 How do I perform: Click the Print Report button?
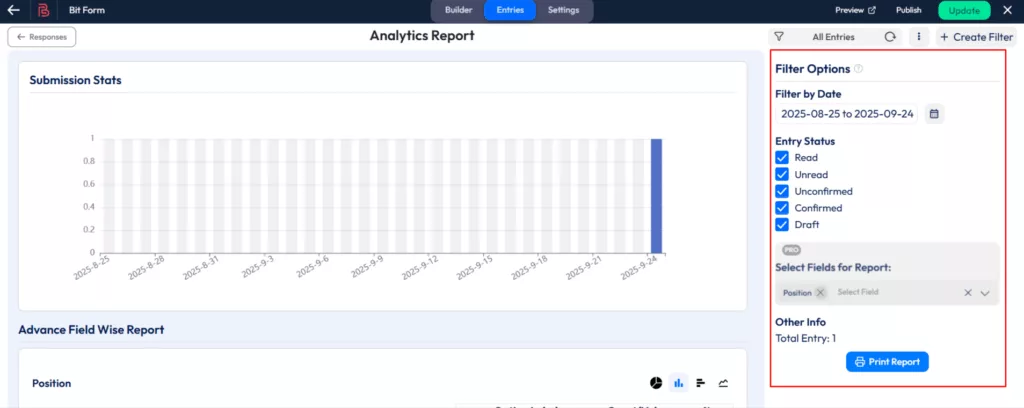887,362
